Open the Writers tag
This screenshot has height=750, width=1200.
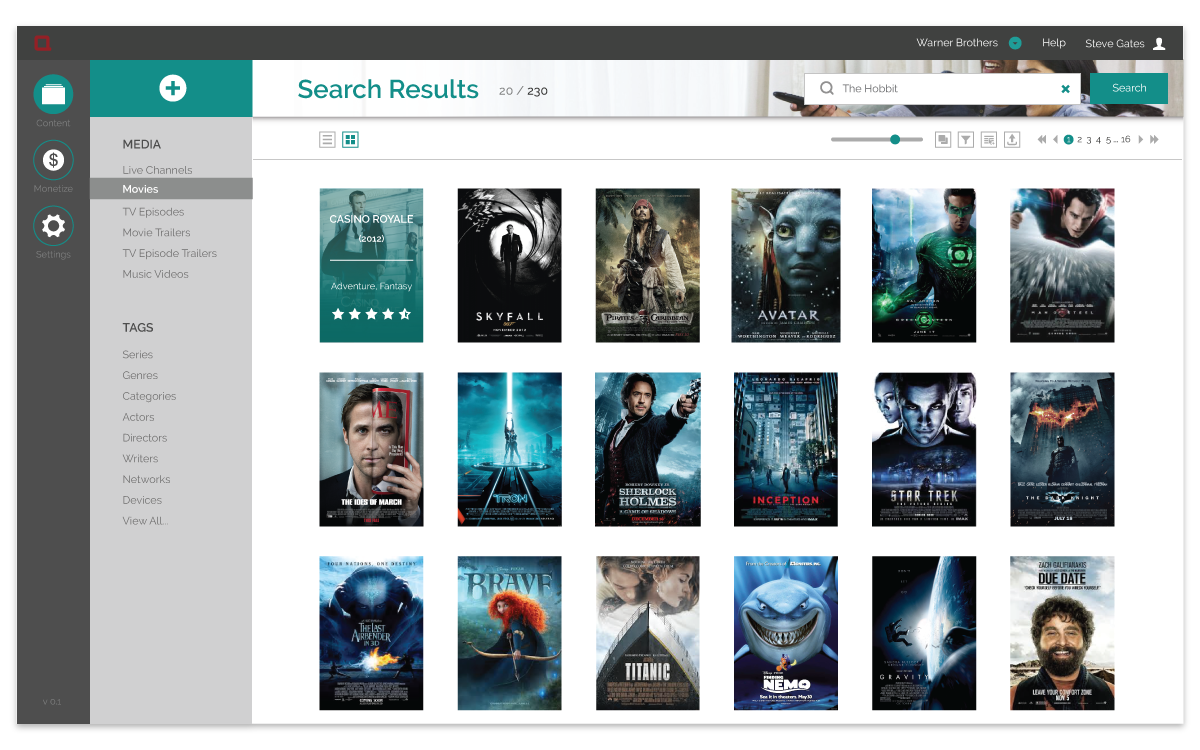pos(140,459)
